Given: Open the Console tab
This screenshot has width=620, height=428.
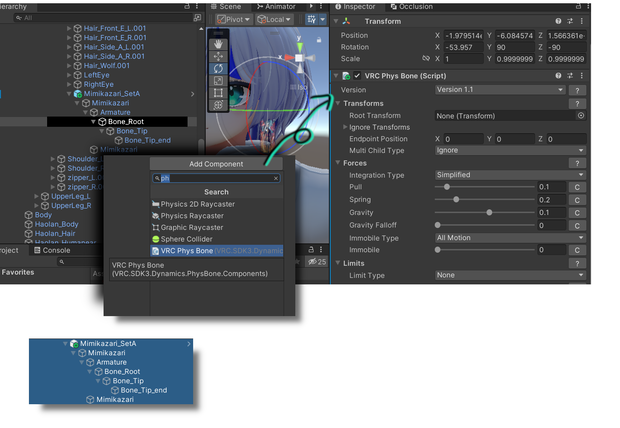Looking at the screenshot, I should [x=52, y=250].
